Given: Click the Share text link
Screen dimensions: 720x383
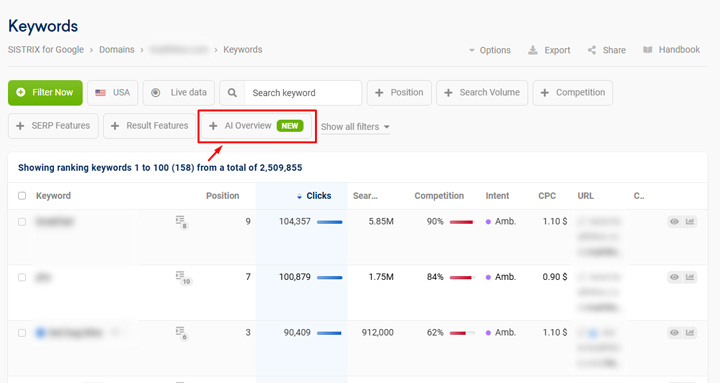Looking at the screenshot, I should coord(614,50).
